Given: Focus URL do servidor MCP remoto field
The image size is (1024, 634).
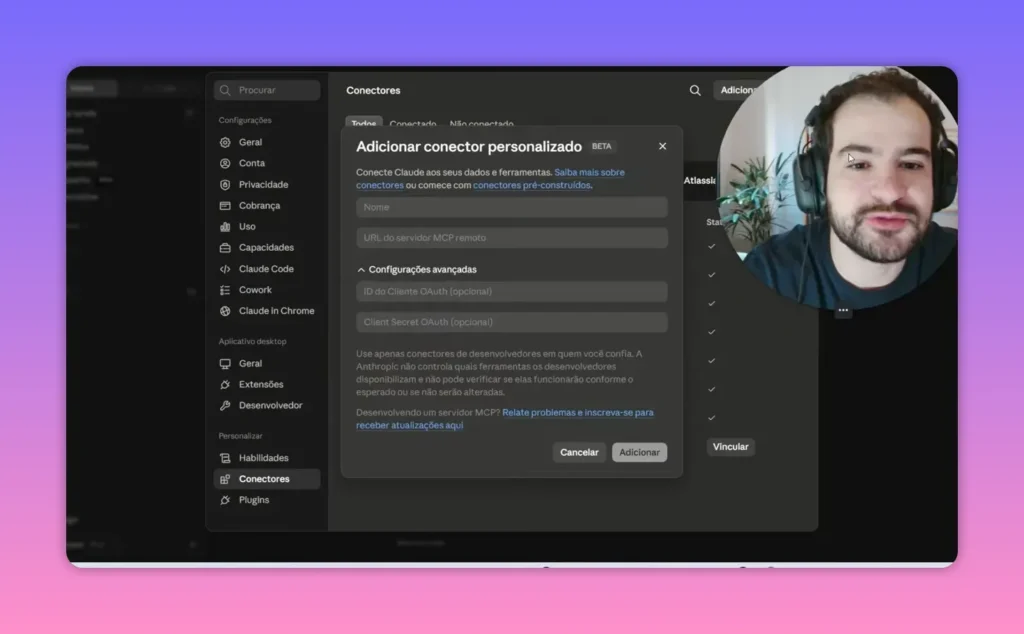Looking at the screenshot, I should pyautogui.click(x=512, y=238).
